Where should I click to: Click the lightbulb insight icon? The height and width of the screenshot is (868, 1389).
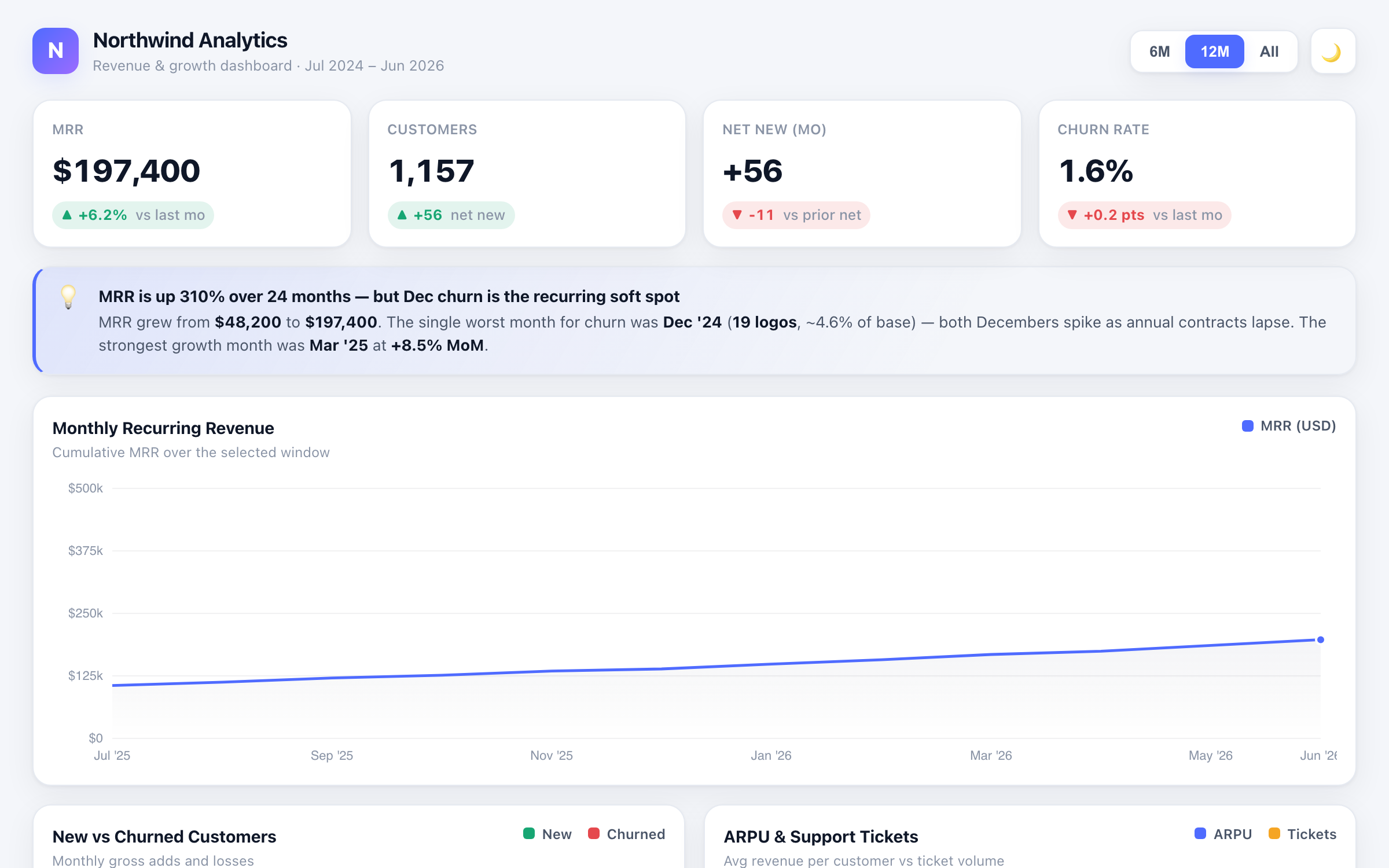click(x=68, y=297)
